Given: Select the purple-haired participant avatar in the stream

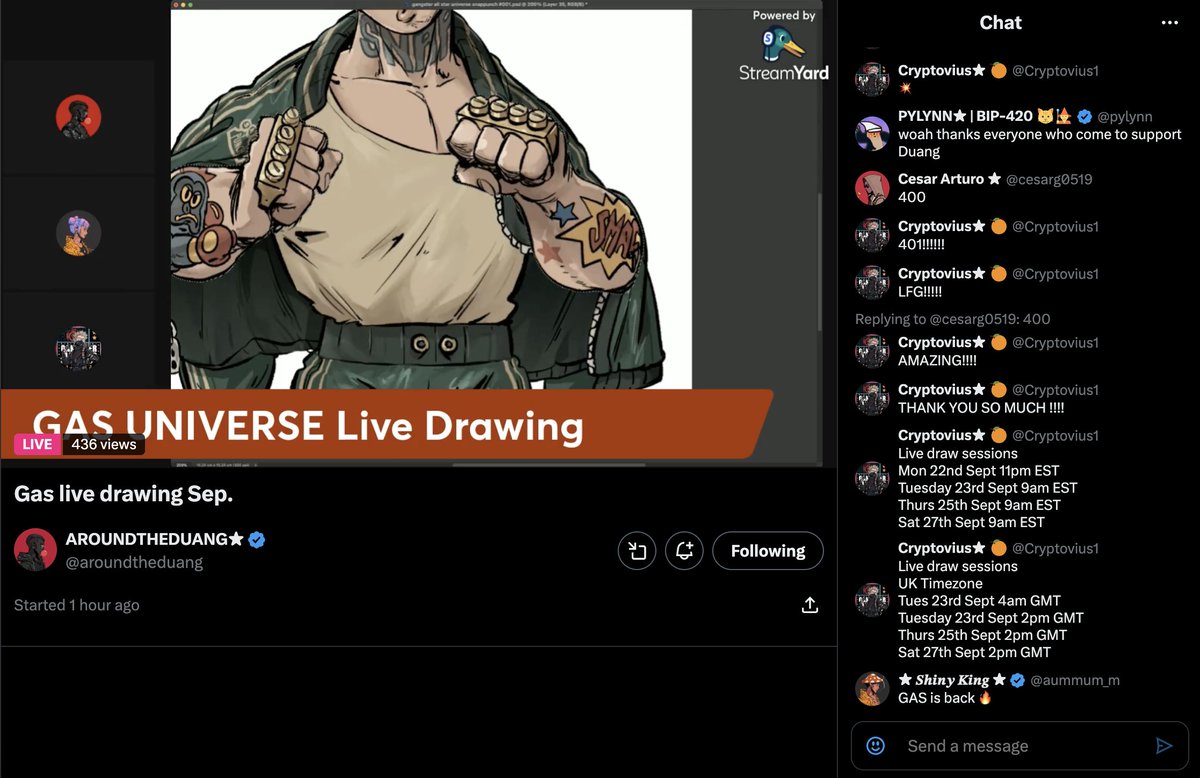Looking at the screenshot, I should [78, 233].
